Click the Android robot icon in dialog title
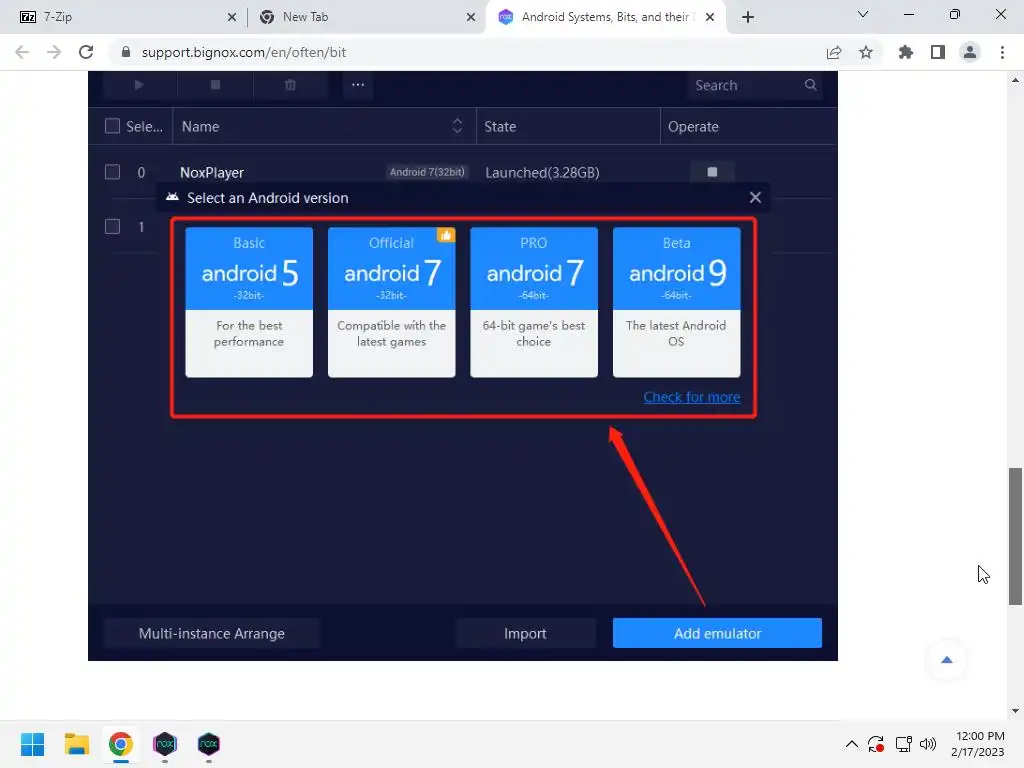 (172, 197)
